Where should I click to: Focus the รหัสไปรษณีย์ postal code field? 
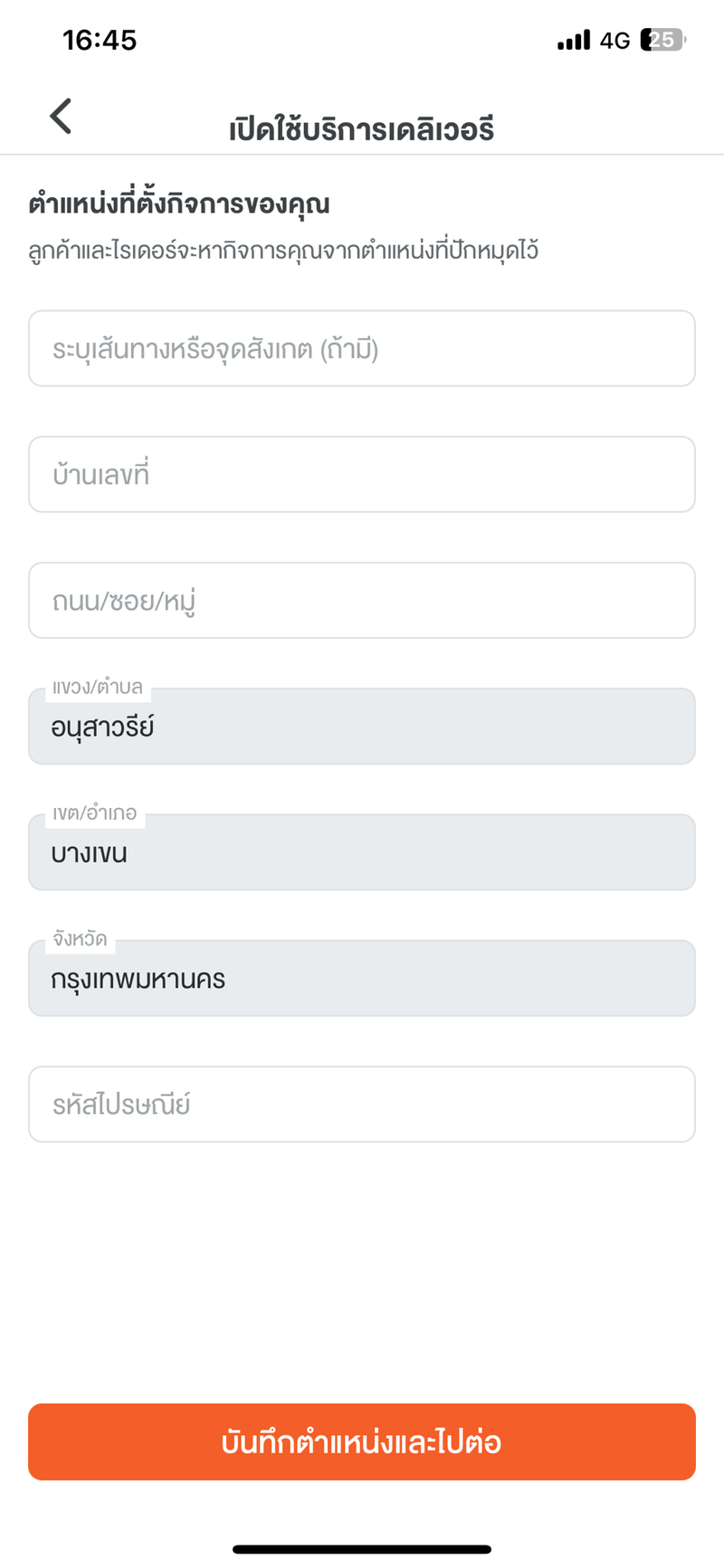[x=362, y=1104]
